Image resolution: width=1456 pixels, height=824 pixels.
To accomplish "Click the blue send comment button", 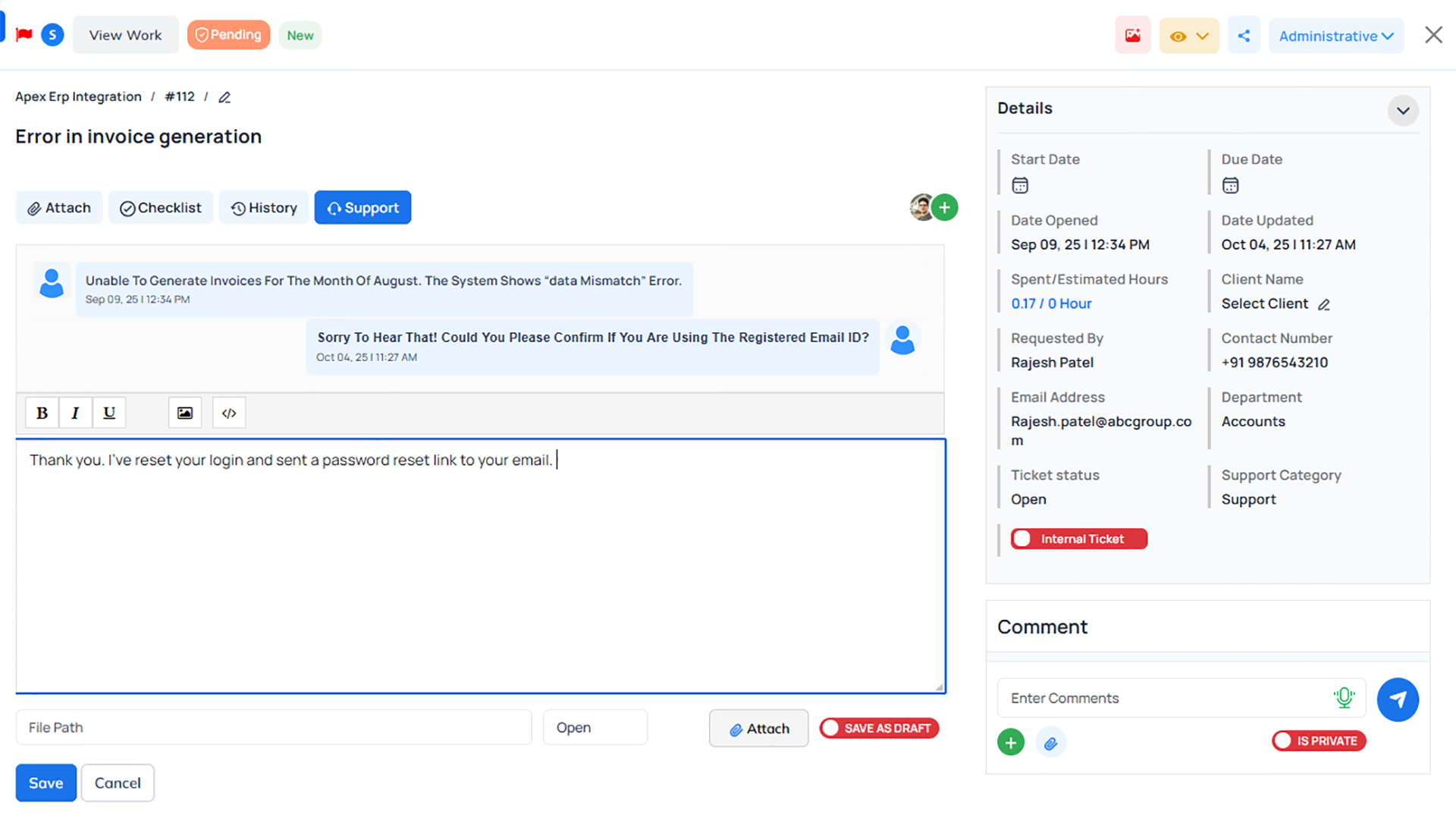I will (x=1398, y=699).
